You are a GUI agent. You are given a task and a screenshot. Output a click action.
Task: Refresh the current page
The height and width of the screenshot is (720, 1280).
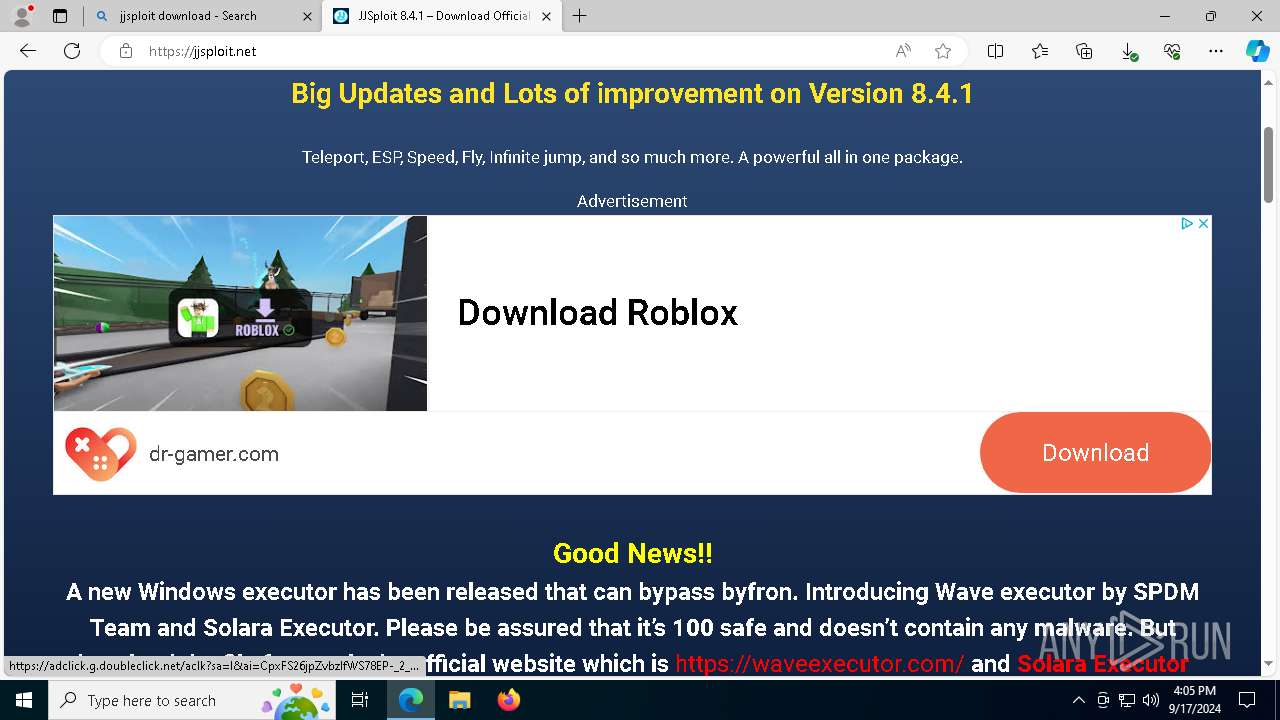[x=72, y=51]
